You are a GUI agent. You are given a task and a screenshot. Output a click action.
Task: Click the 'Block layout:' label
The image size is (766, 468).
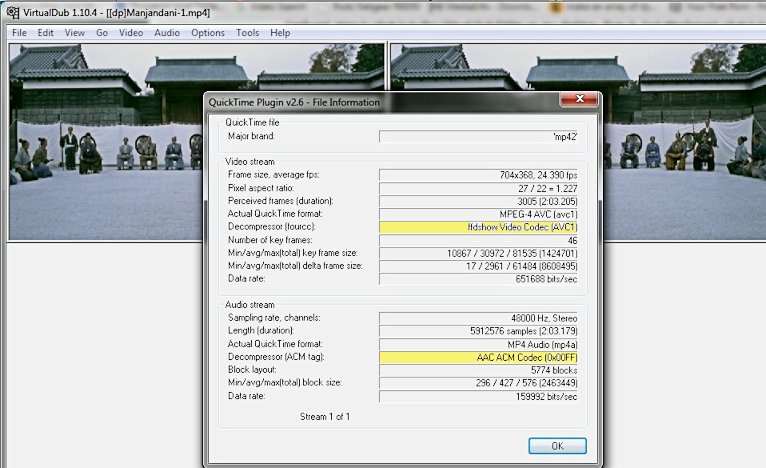pyautogui.click(x=252, y=369)
